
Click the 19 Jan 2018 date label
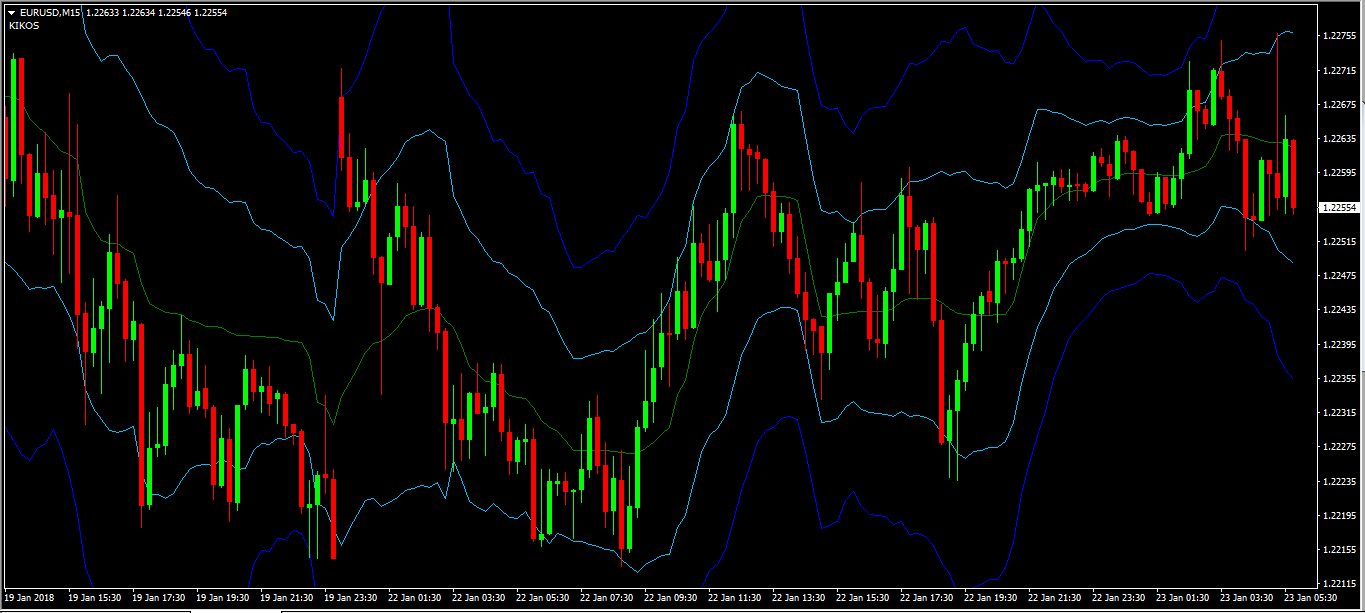click(29, 598)
